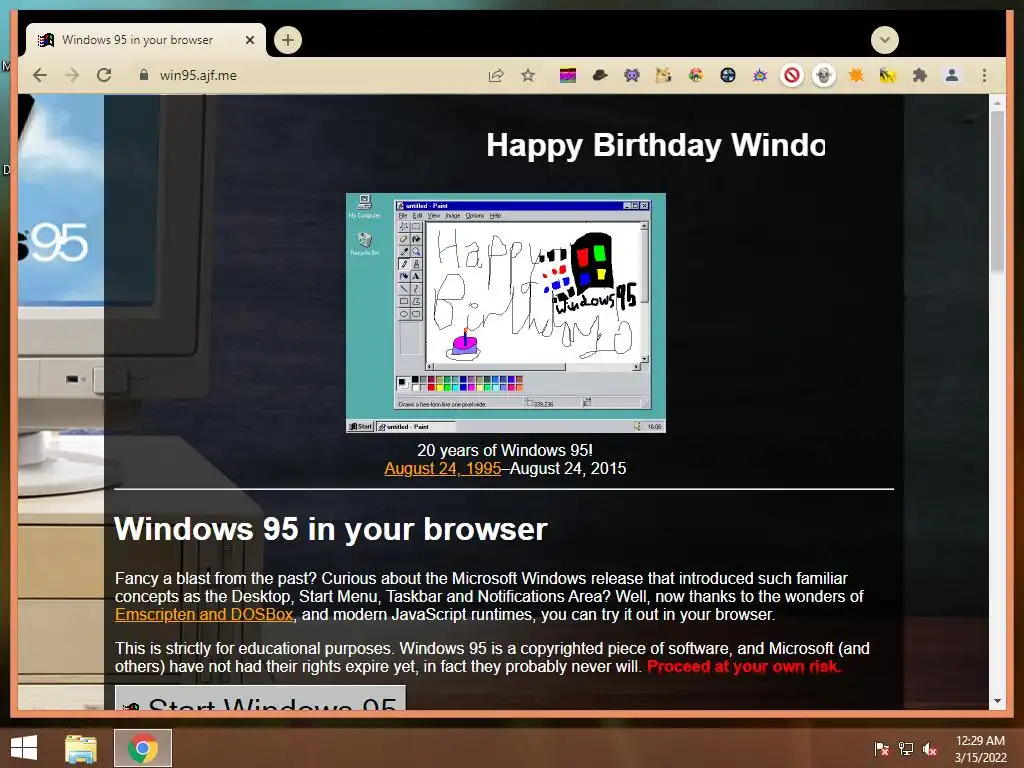Open the Windows Start menu
The width and height of the screenshot is (1024, 768).
click(x=24, y=748)
